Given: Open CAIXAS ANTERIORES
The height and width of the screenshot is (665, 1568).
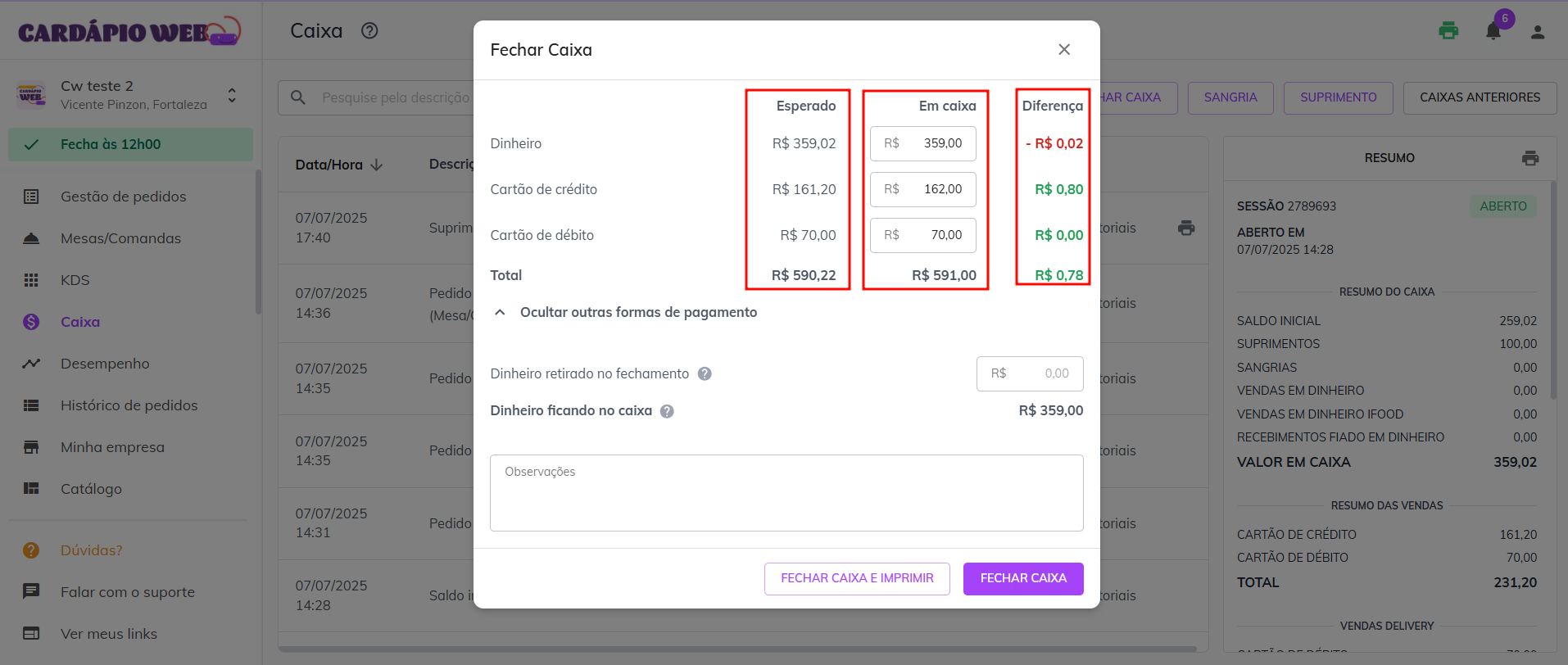Looking at the screenshot, I should coord(1479,97).
